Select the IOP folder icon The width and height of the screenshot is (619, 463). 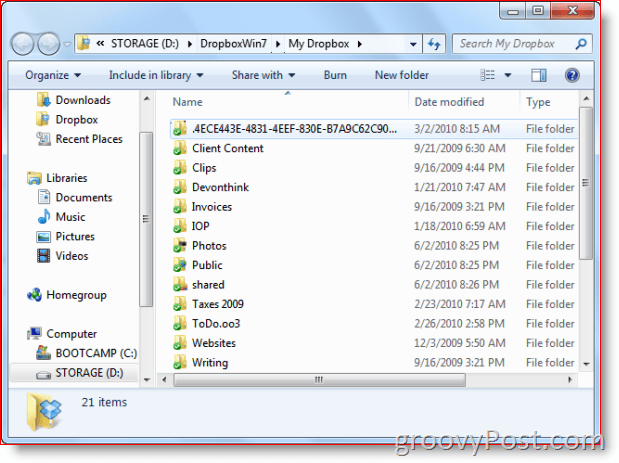coord(180,226)
